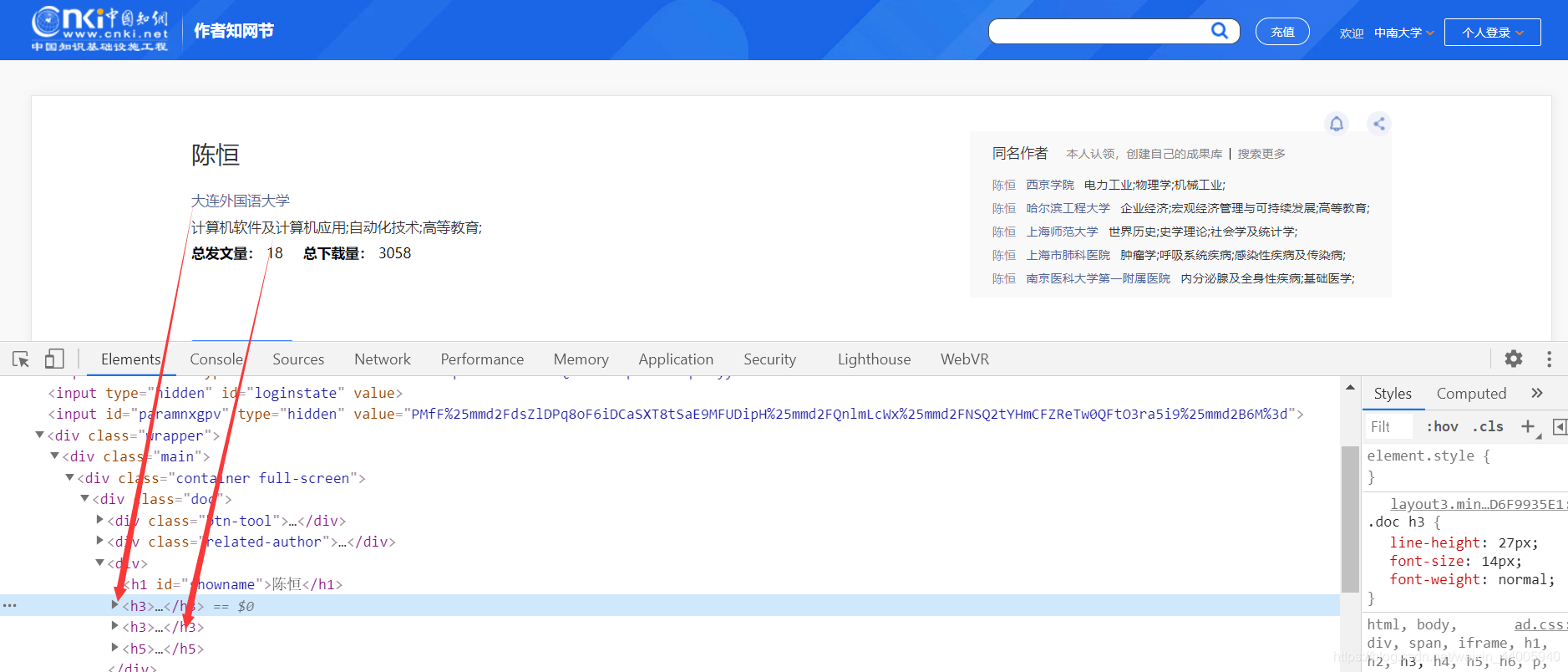Open the Performance tab
Image resolution: width=1568 pixels, height=672 pixels.
[x=482, y=359]
